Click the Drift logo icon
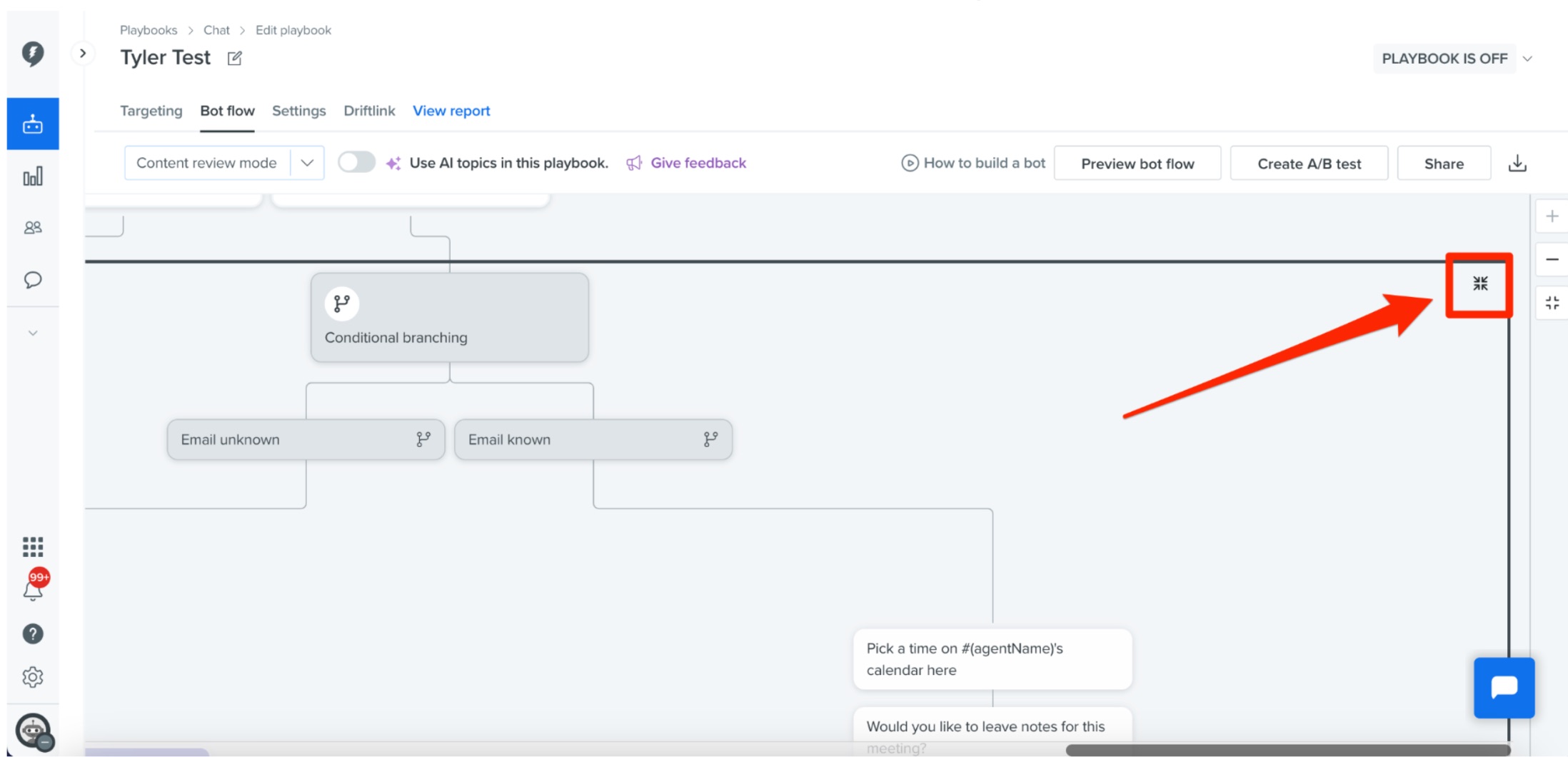1568x757 pixels. [x=33, y=54]
